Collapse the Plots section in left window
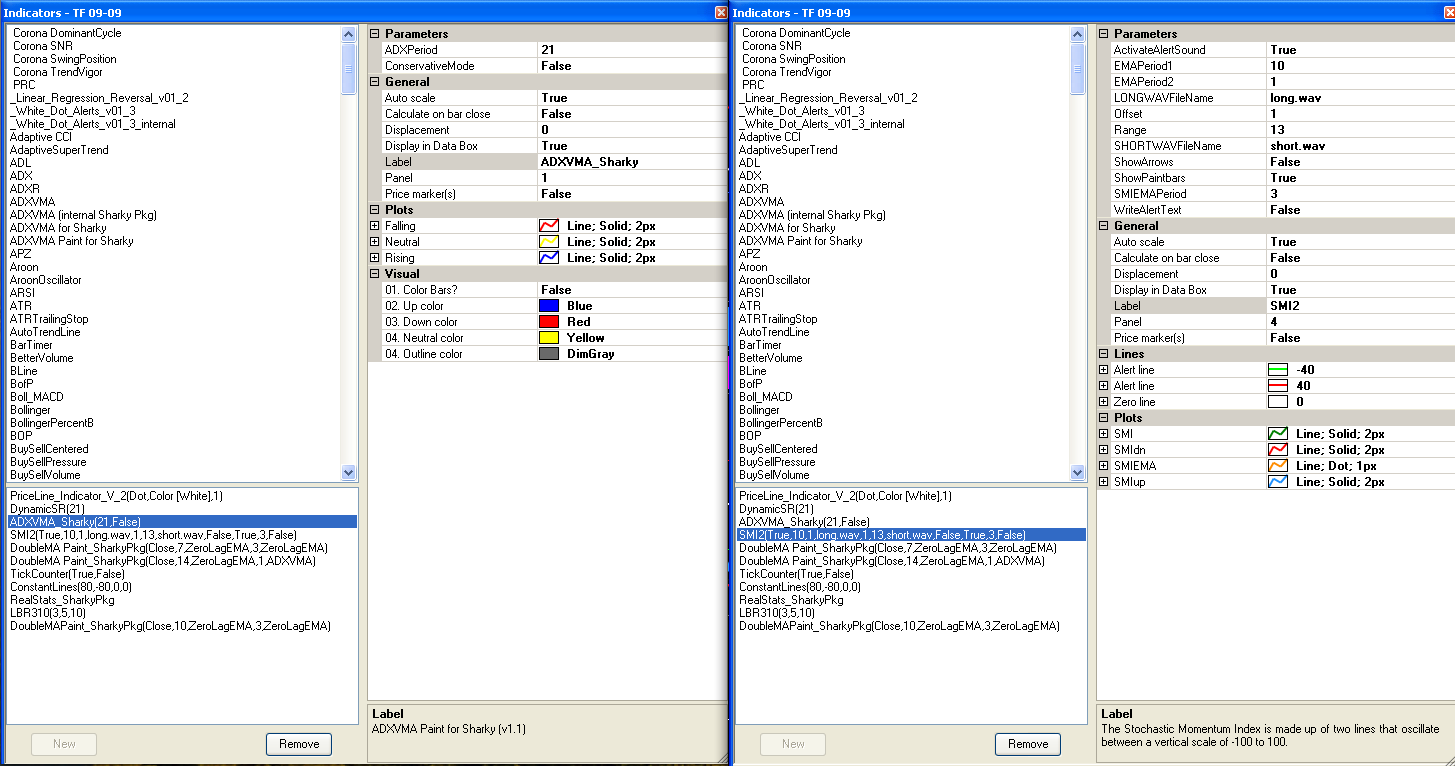The height and width of the screenshot is (766, 1455). (375, 210)
